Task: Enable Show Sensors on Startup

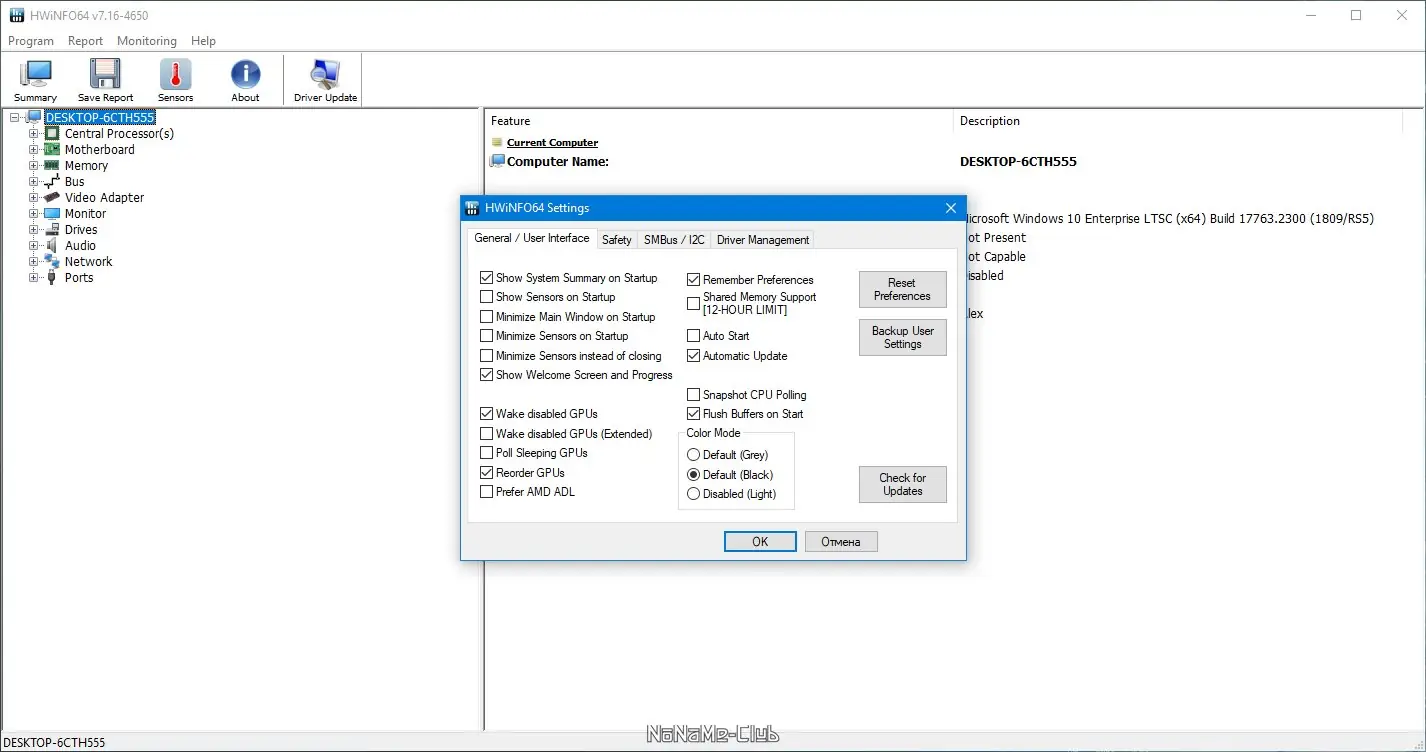Action: [x=487, y=297]
